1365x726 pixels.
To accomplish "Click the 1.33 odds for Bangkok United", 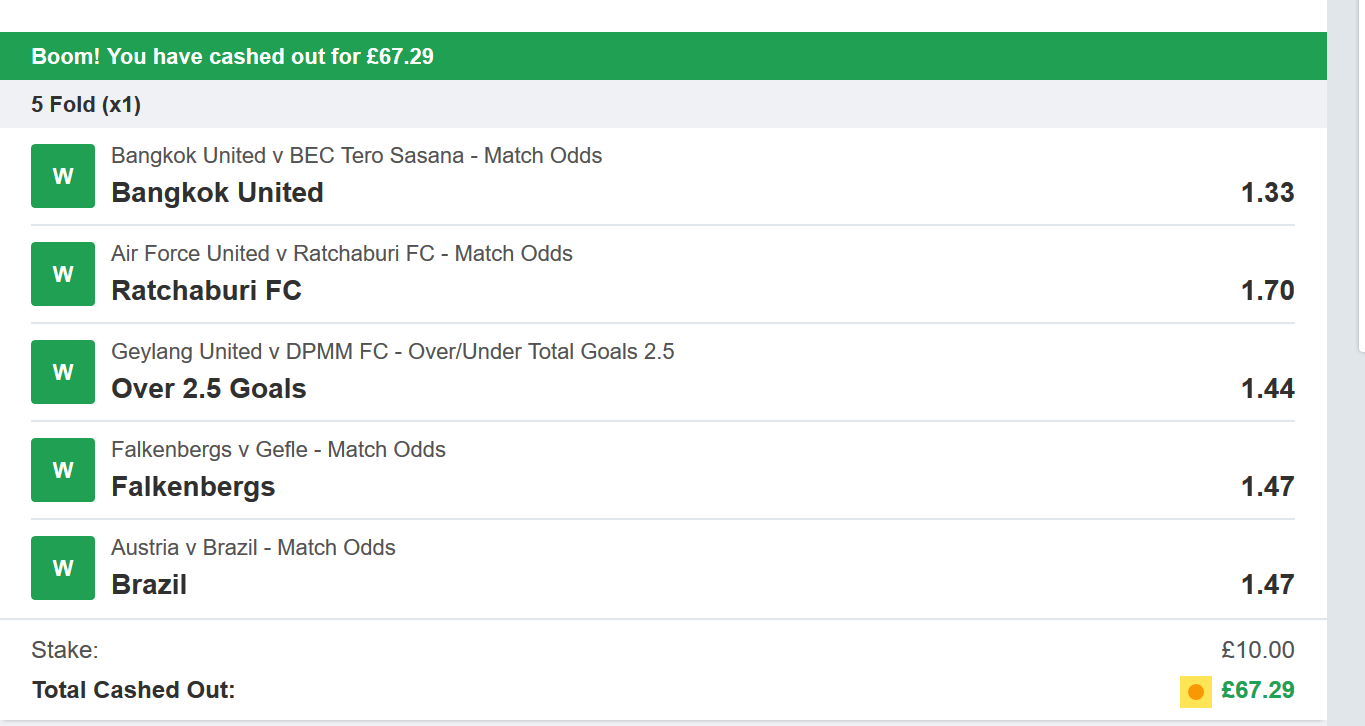I will click(x=1267, y=193).
